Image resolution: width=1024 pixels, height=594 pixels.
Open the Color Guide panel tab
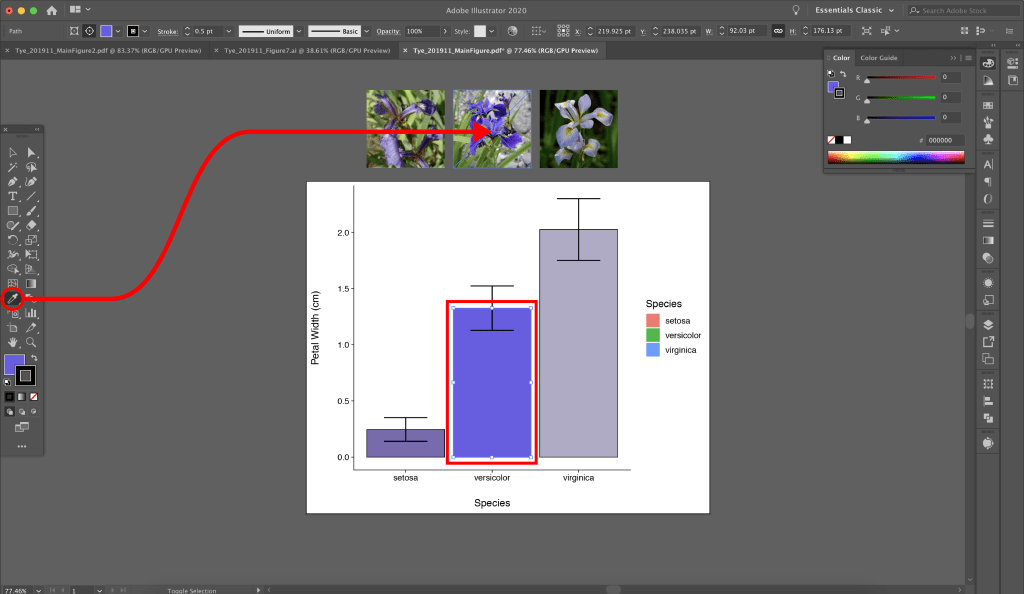pyautogui.click(x=879, y=58)
